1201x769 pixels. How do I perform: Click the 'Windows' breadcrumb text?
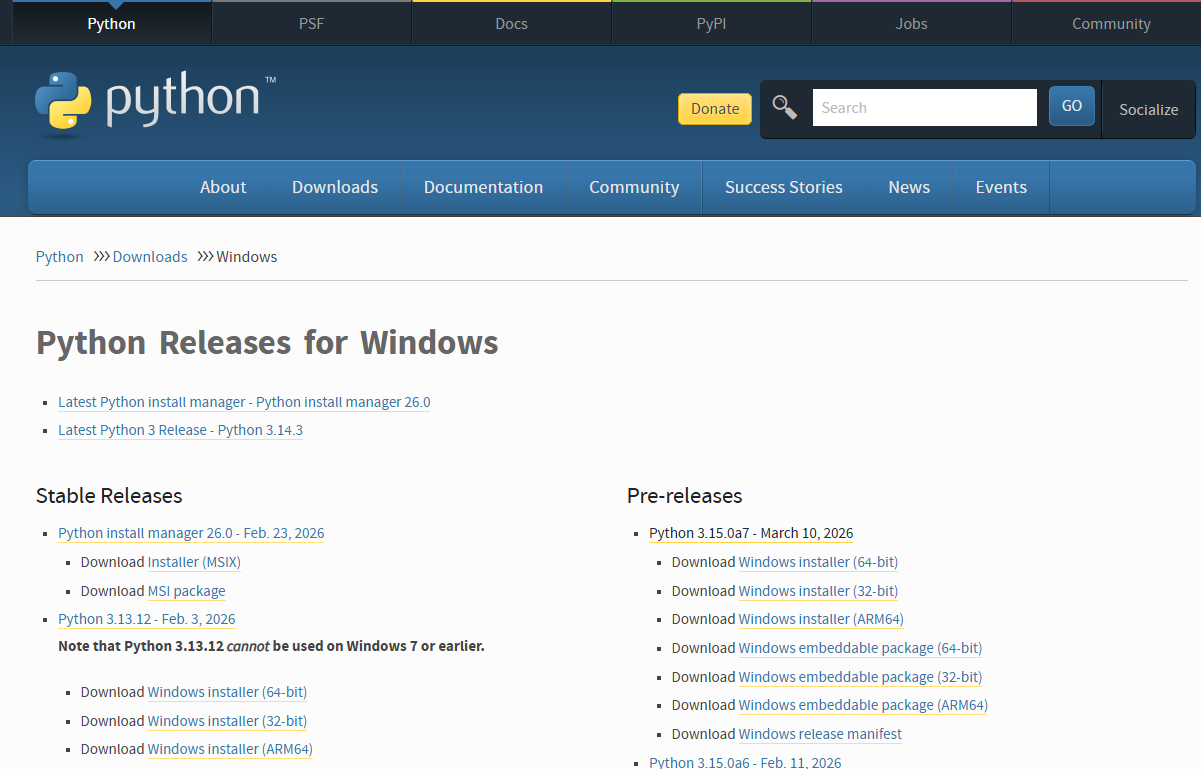tap(247, 257)
